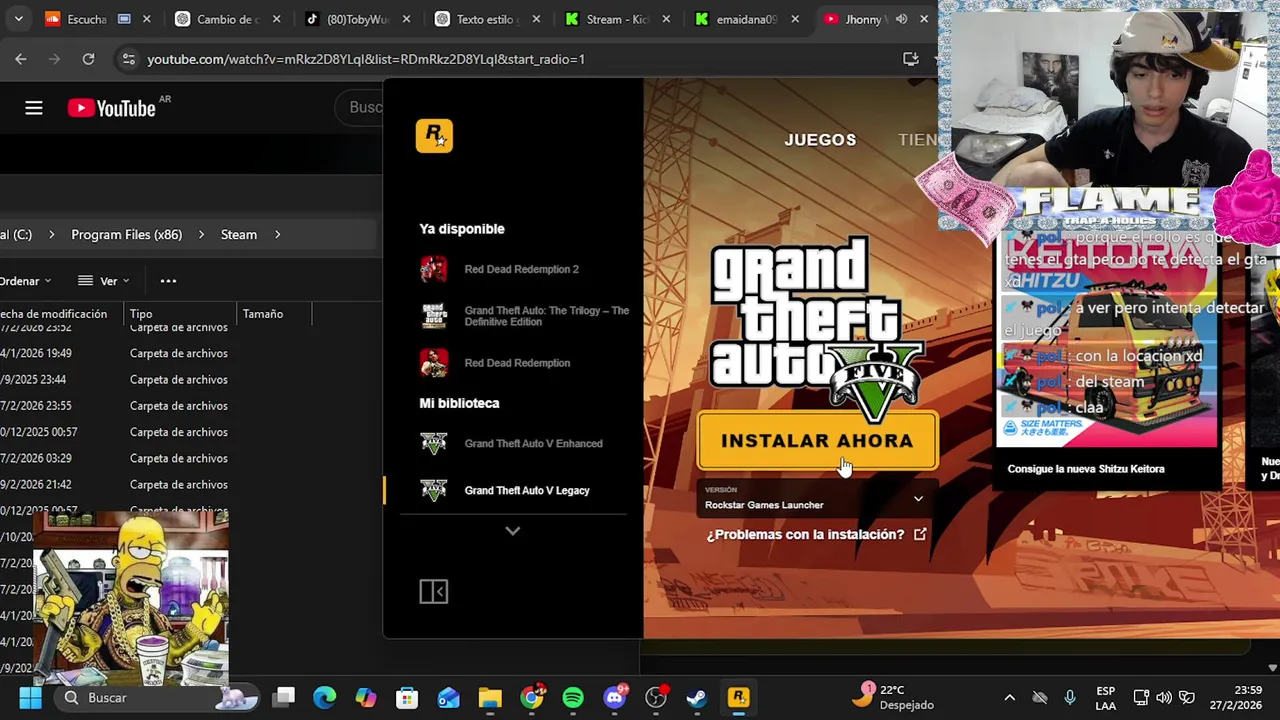Open Outlook from the taskbar
Image resolution: width=1280 pixels, height=720 pixels.
tap(448, 698)
